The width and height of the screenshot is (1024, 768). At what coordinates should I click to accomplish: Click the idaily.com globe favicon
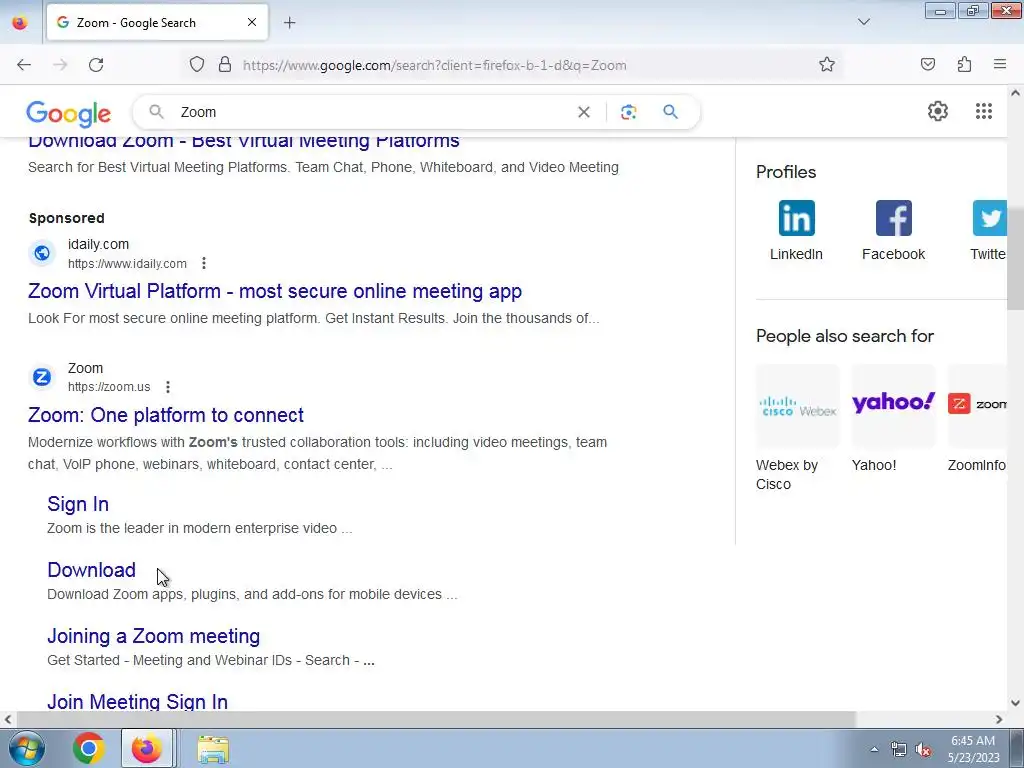tap(42, 253)
